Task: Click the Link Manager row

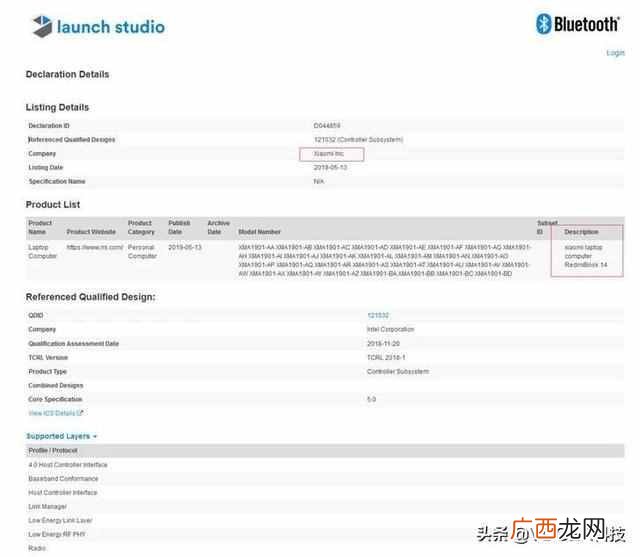Action: tap(325, 506)
